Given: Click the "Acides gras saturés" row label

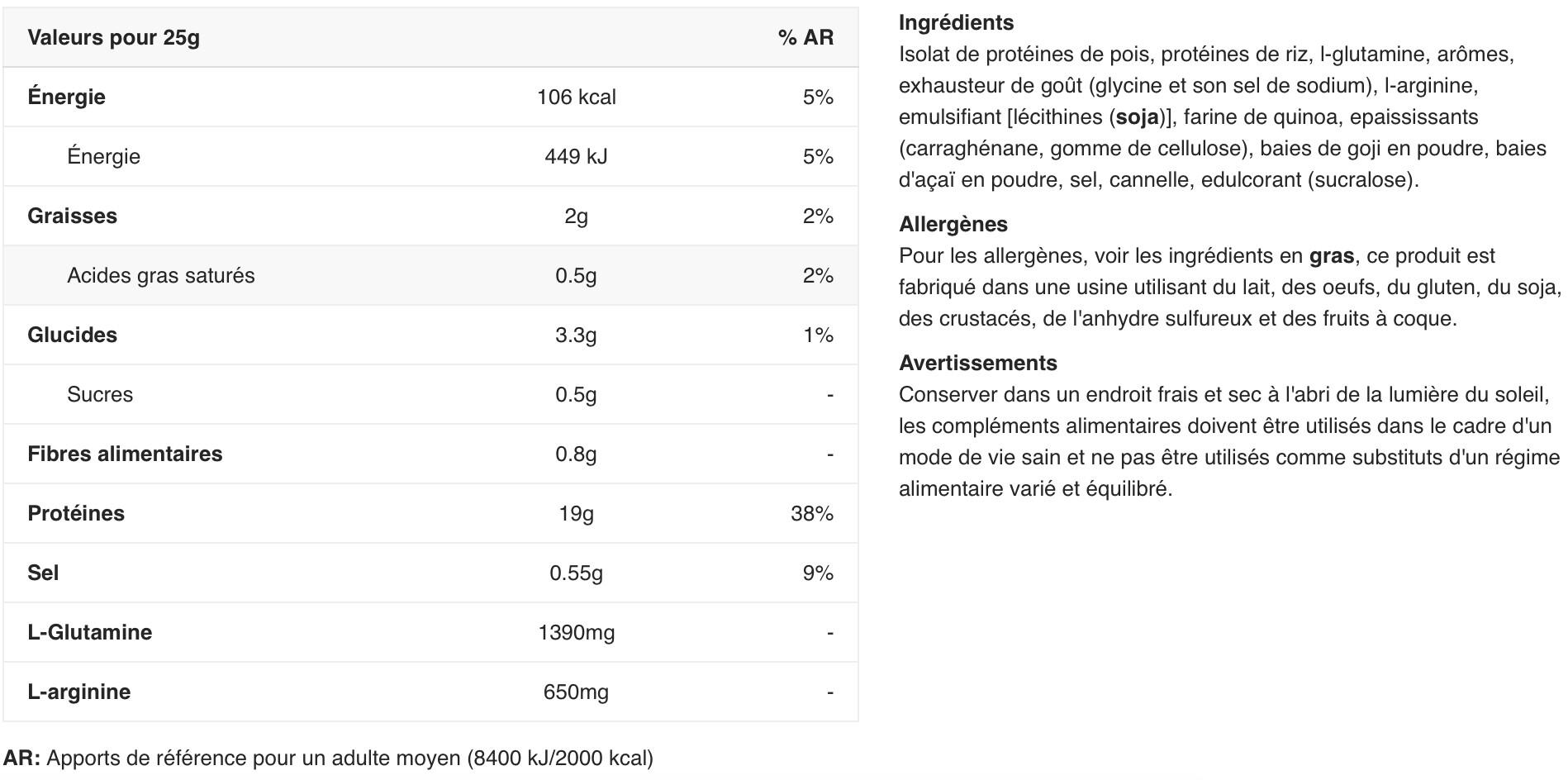Looking at the screenshot, I should point(160,275).
